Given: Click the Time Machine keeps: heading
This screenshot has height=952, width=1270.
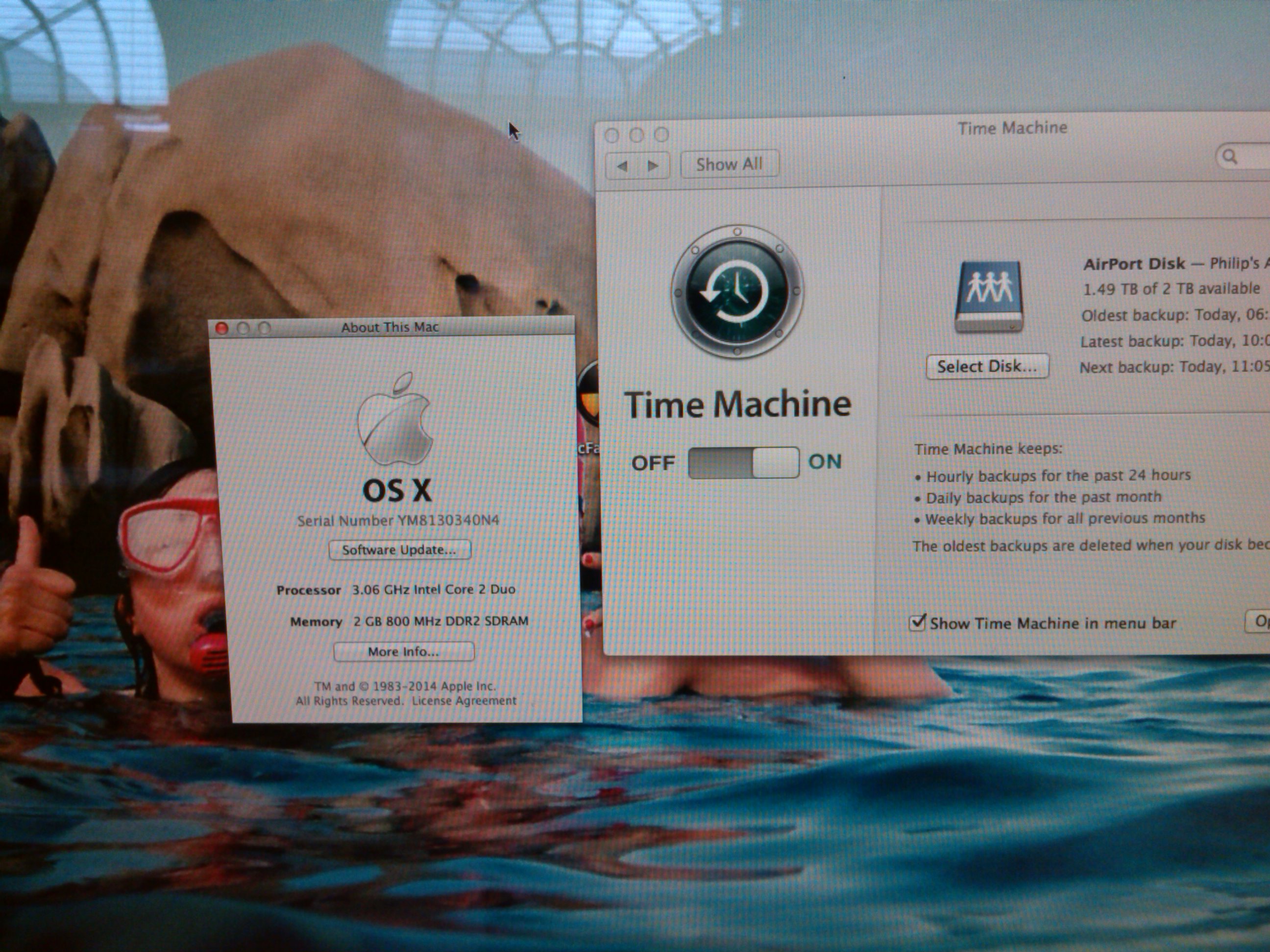Looking at the screenshot, I should click(x=988, y=449).
